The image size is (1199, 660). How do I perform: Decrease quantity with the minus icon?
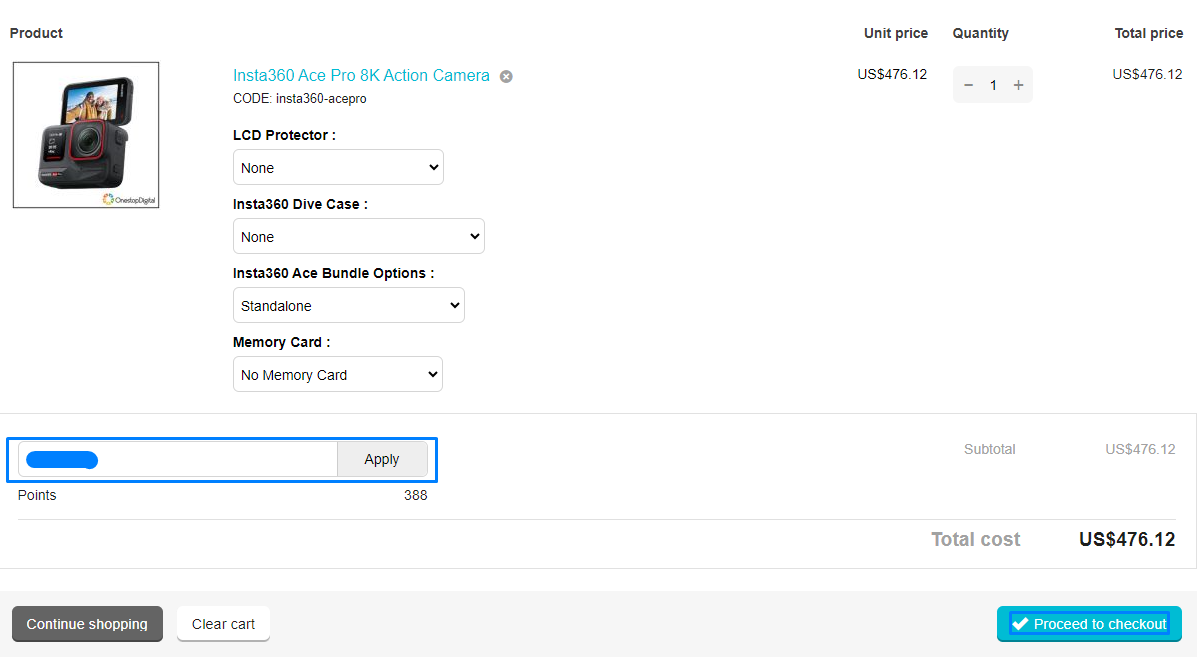pos(968,85)
